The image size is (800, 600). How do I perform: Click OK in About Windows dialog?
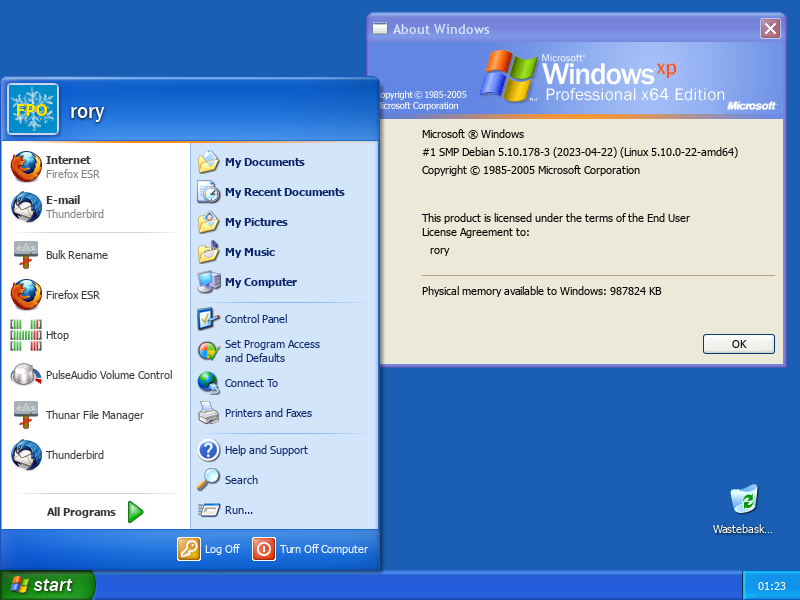coord(738,344)
